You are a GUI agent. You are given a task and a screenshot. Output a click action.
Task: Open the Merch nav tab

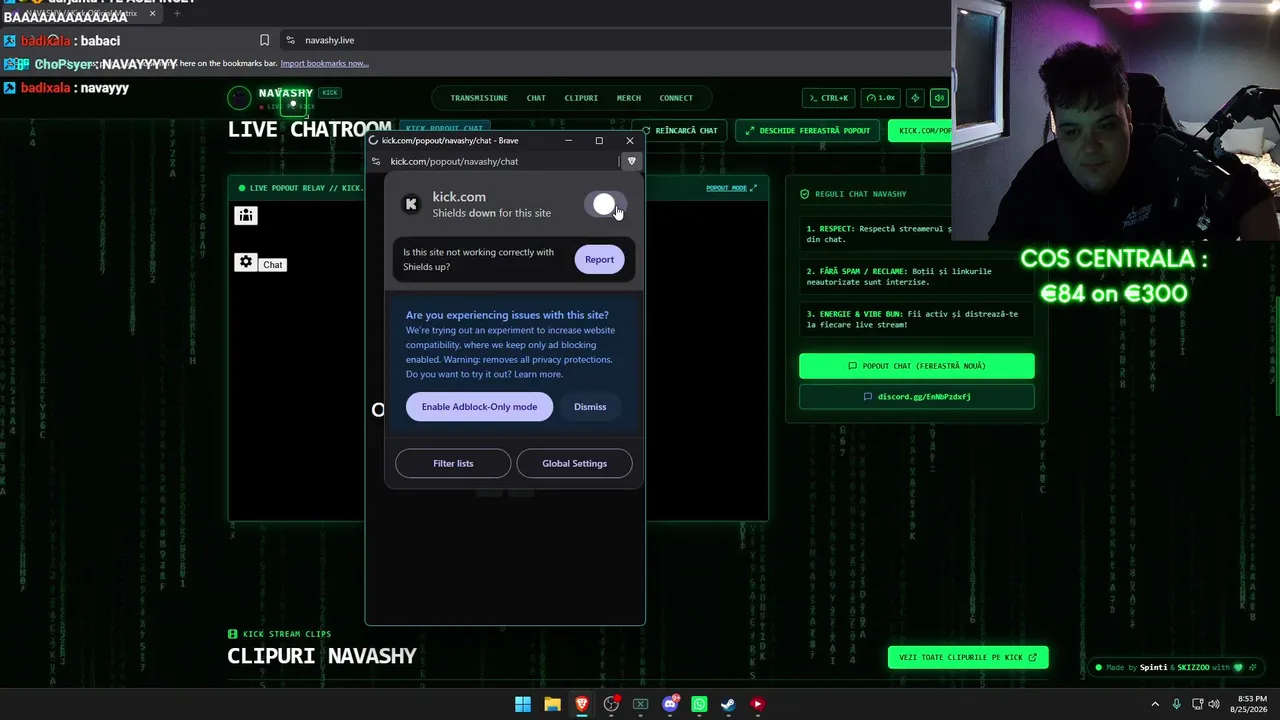click(x=629, y=98)
